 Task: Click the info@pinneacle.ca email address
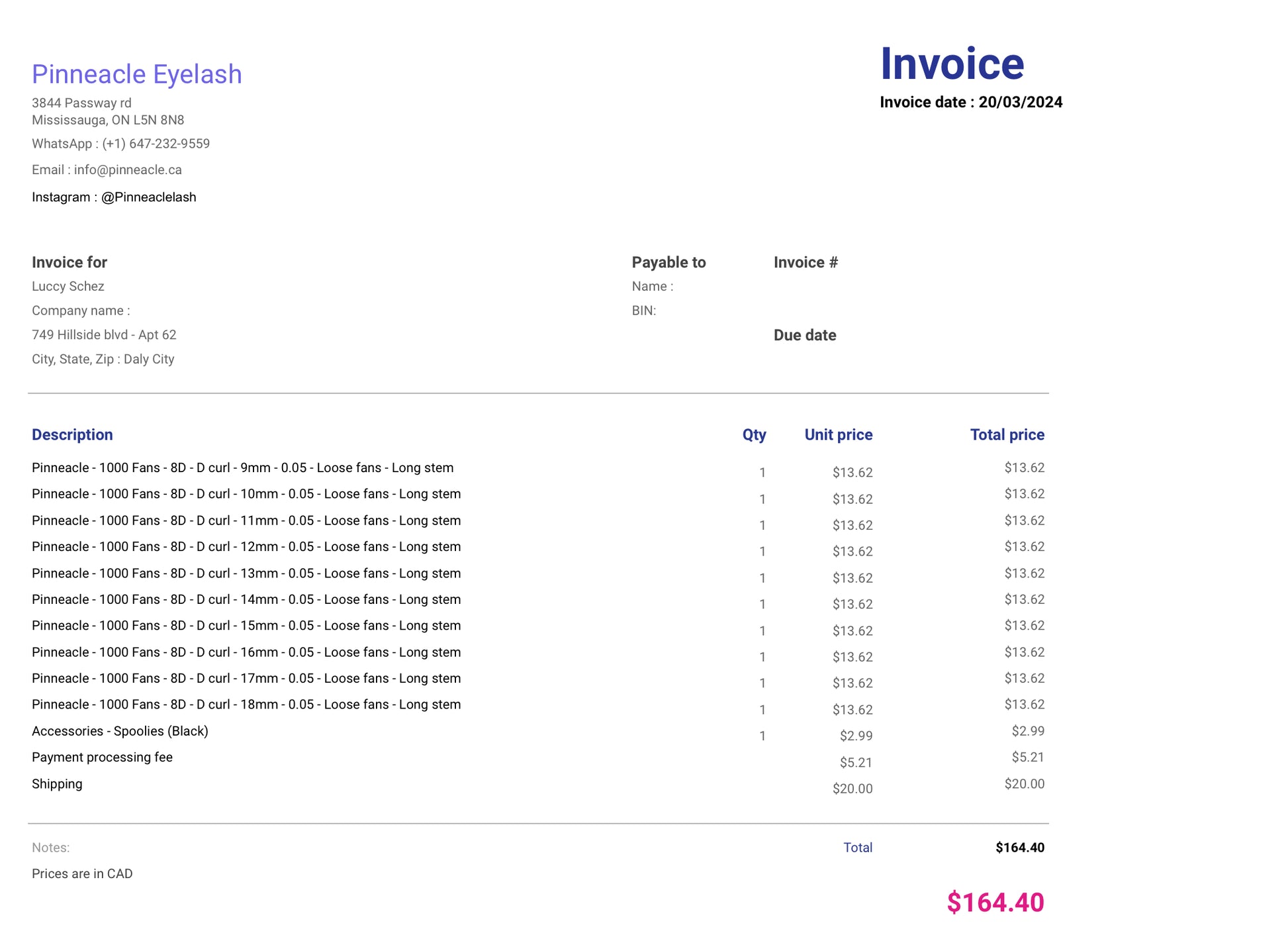pos(128,170)
